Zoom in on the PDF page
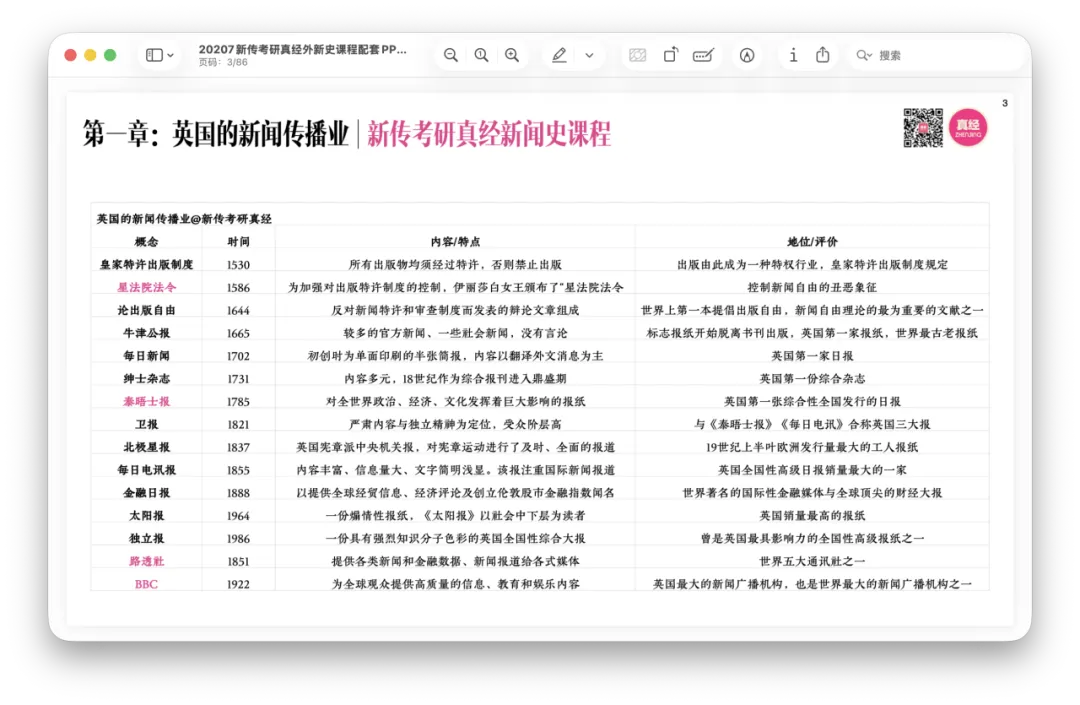Image resolution: width=1080 pixels, height=705 pixels. coord(512,55)
